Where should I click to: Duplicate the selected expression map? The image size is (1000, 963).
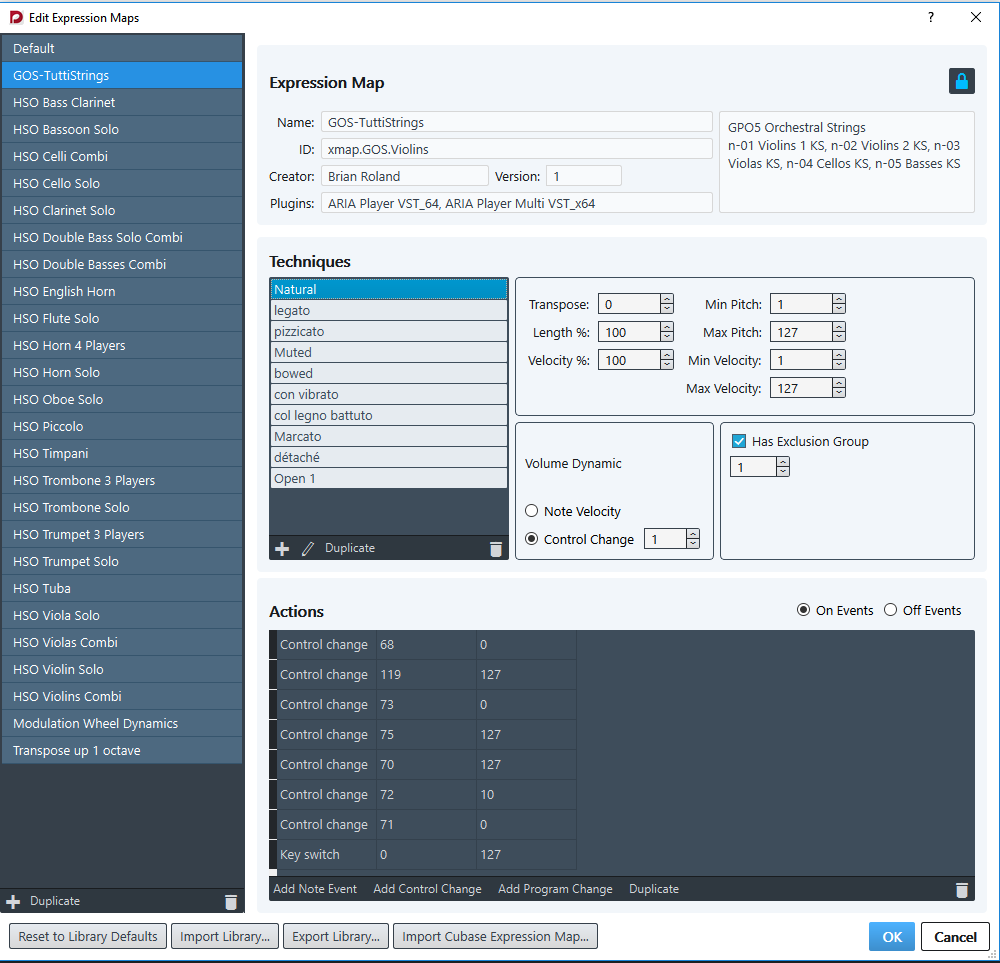pos(55,901)
